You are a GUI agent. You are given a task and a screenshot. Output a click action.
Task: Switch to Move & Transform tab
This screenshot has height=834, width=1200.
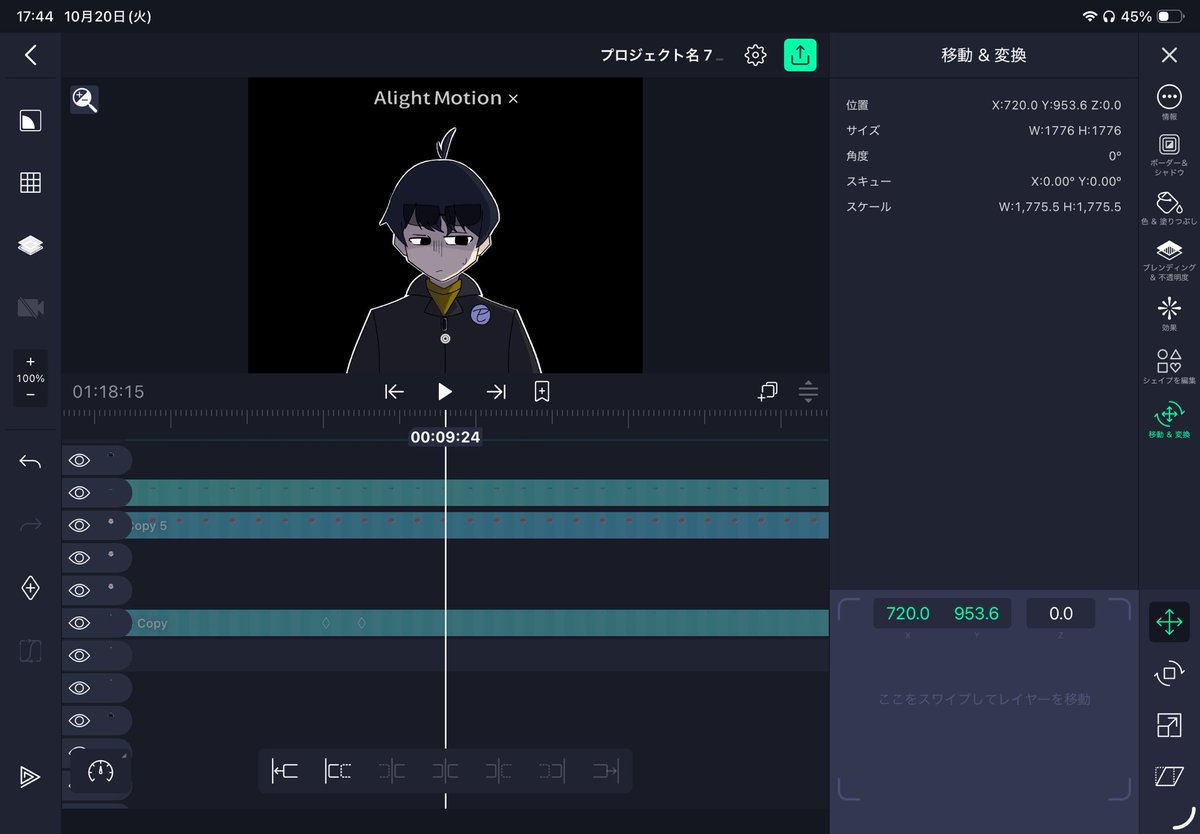click(1168, 421)
